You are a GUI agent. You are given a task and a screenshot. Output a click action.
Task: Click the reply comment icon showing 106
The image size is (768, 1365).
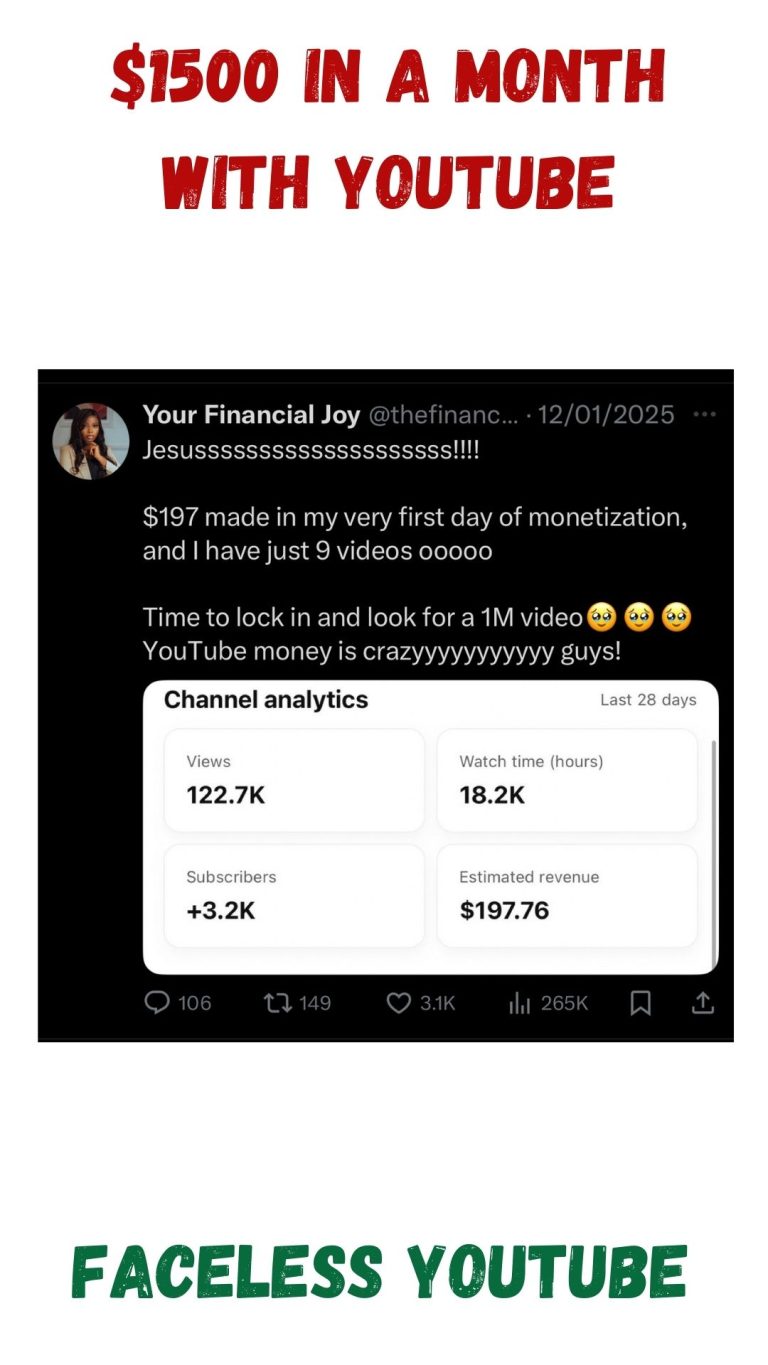[157, 1002]
